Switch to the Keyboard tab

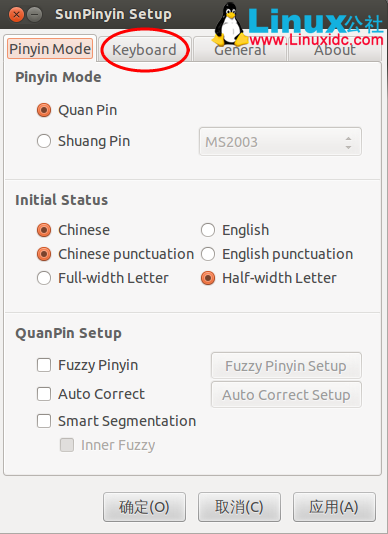click(144, 50)
